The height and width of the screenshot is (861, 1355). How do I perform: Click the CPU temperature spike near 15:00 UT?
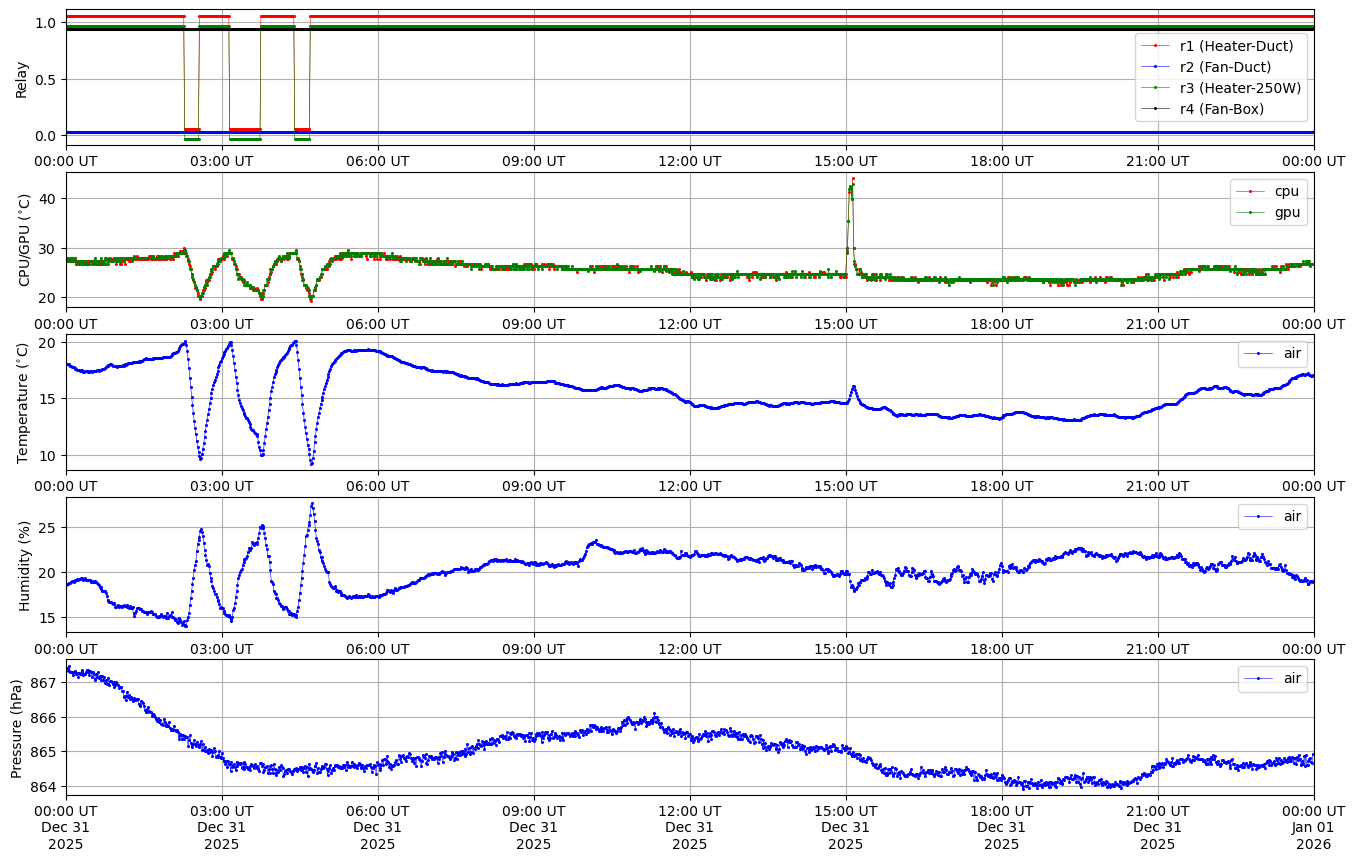pos(852,181)
